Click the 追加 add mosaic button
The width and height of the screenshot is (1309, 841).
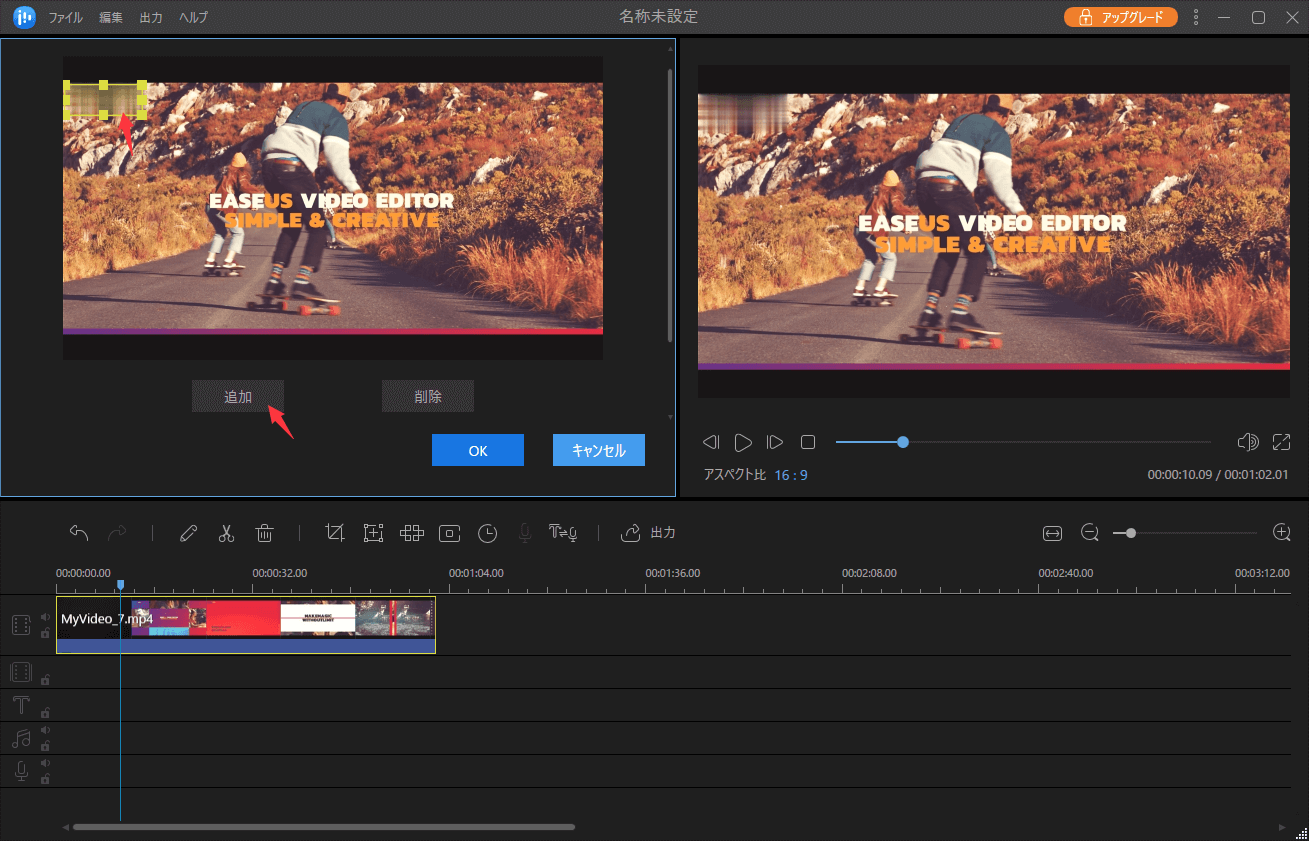pyautogui.click(x=238, y=396)
